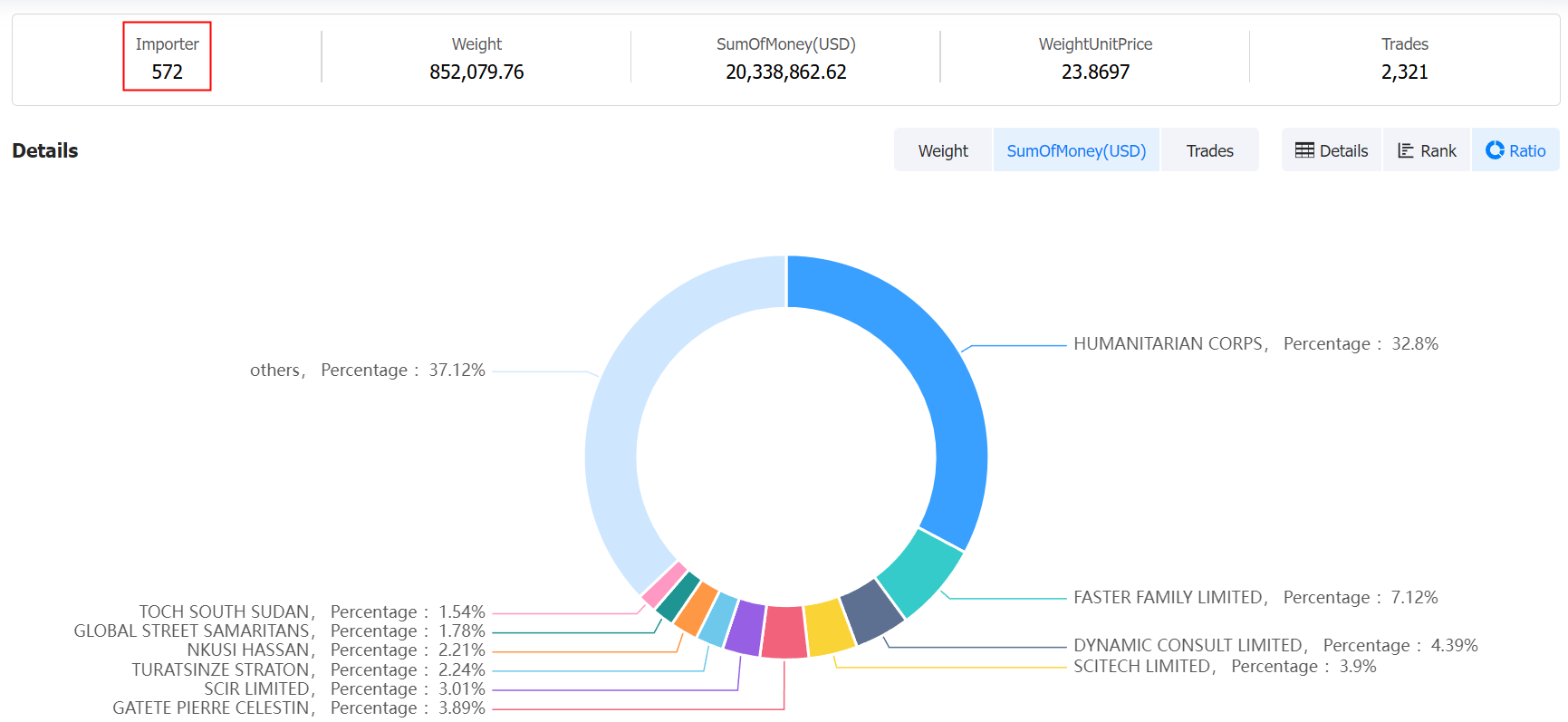The width and height of the screenshot is (1568, 722).
Task: Click the Weight value 852,079.76
Action: (x=476, y=72)
